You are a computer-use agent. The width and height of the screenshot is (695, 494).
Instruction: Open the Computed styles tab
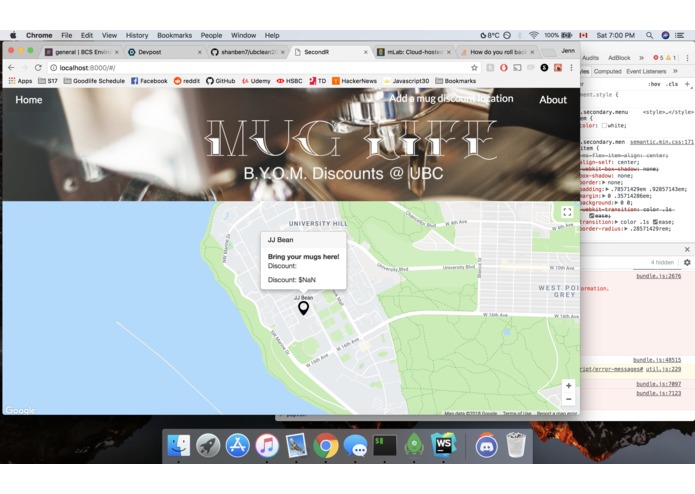coord(608,71)
